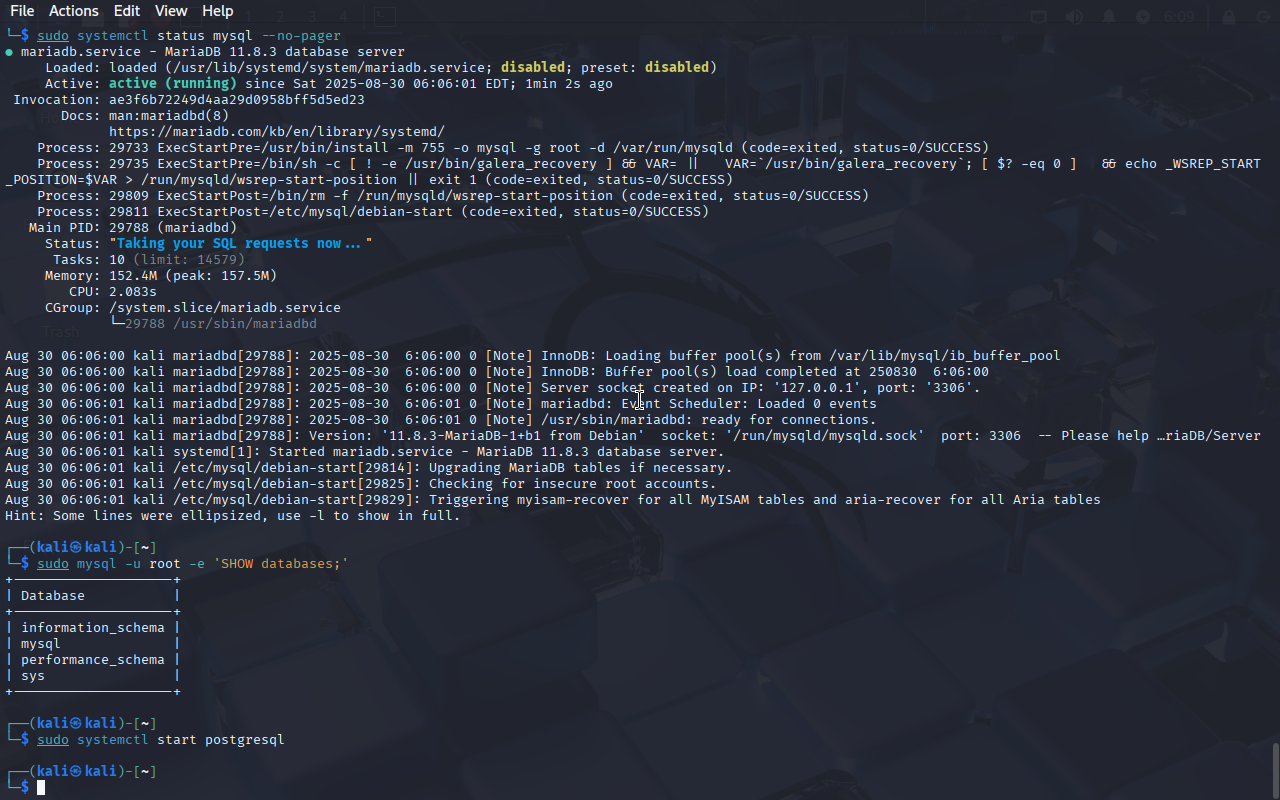Click the terminal window icon in the panel
This screenshot has height=800, width=1280.
click(x=385, y=16)
